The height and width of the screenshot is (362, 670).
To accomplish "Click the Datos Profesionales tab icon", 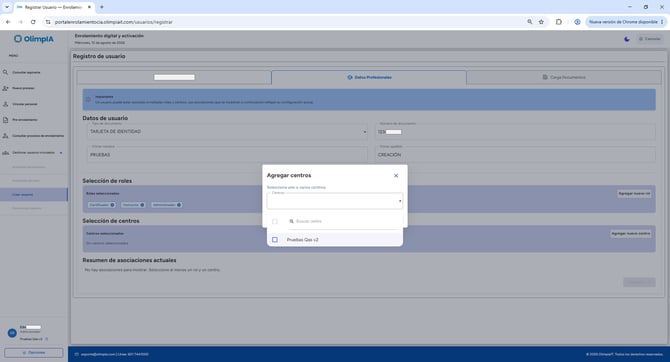I will [x=350, y=77].
